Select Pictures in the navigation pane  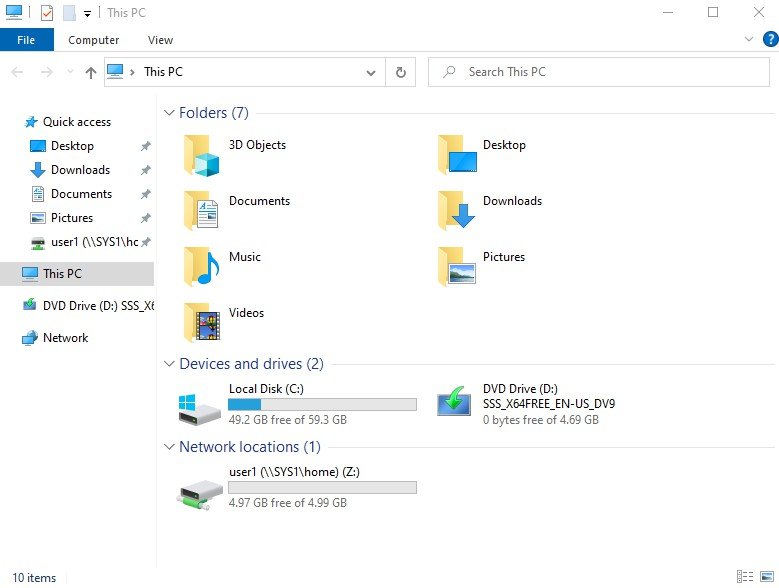click(72, 218)
